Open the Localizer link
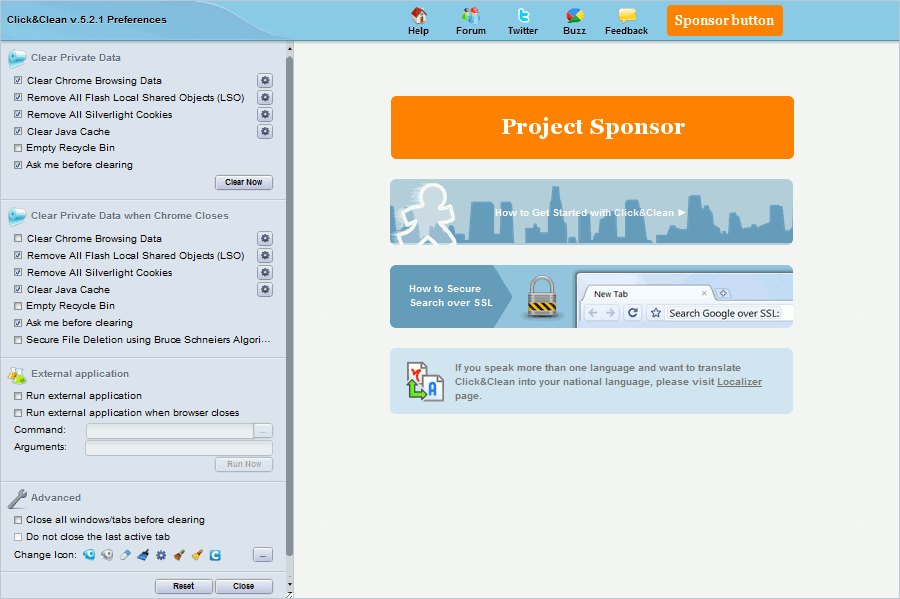Screen dimensions: 900x599 [739, 382]
